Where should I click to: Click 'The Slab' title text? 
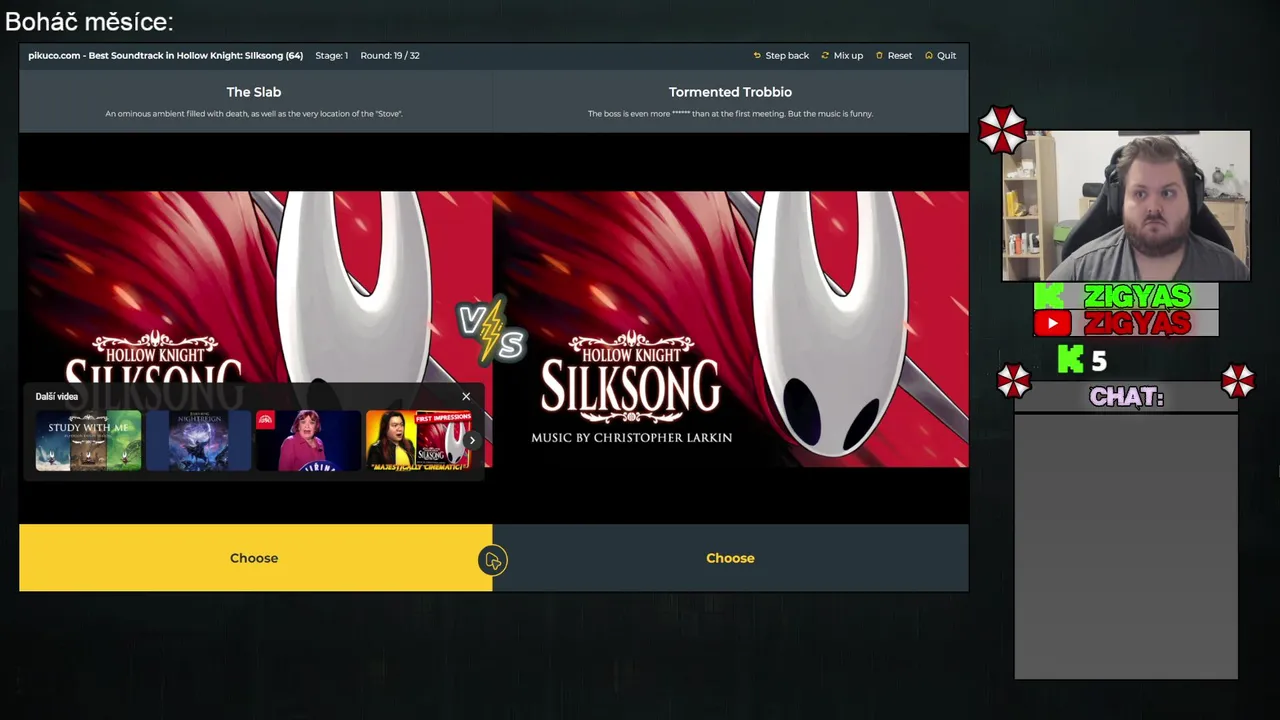(x=254, y=92)
